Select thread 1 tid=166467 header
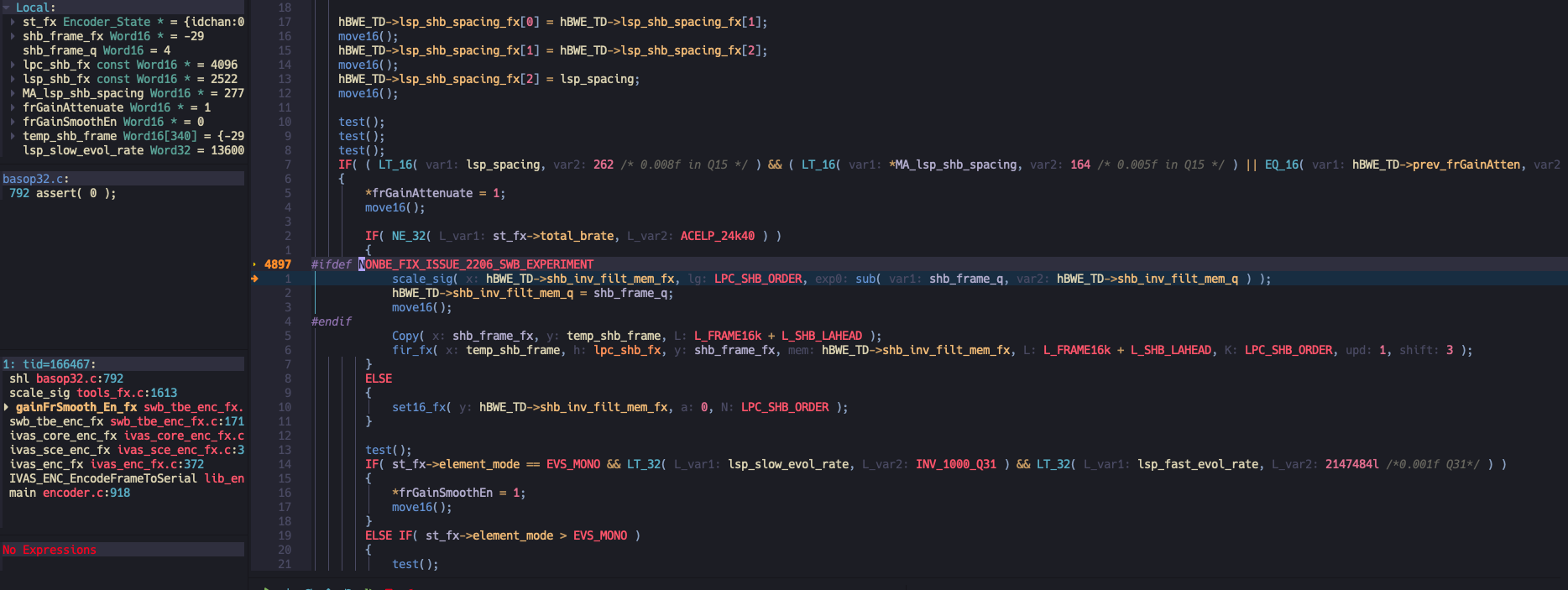 coord(50,364)
